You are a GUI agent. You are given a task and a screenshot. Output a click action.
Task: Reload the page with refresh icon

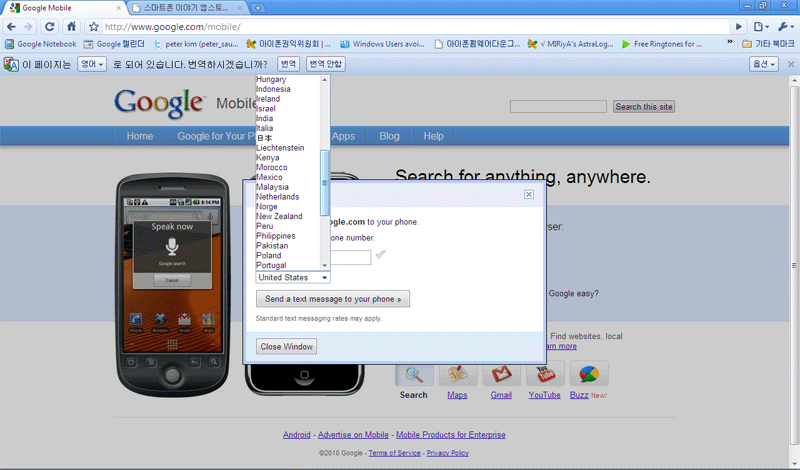point(49,27)
